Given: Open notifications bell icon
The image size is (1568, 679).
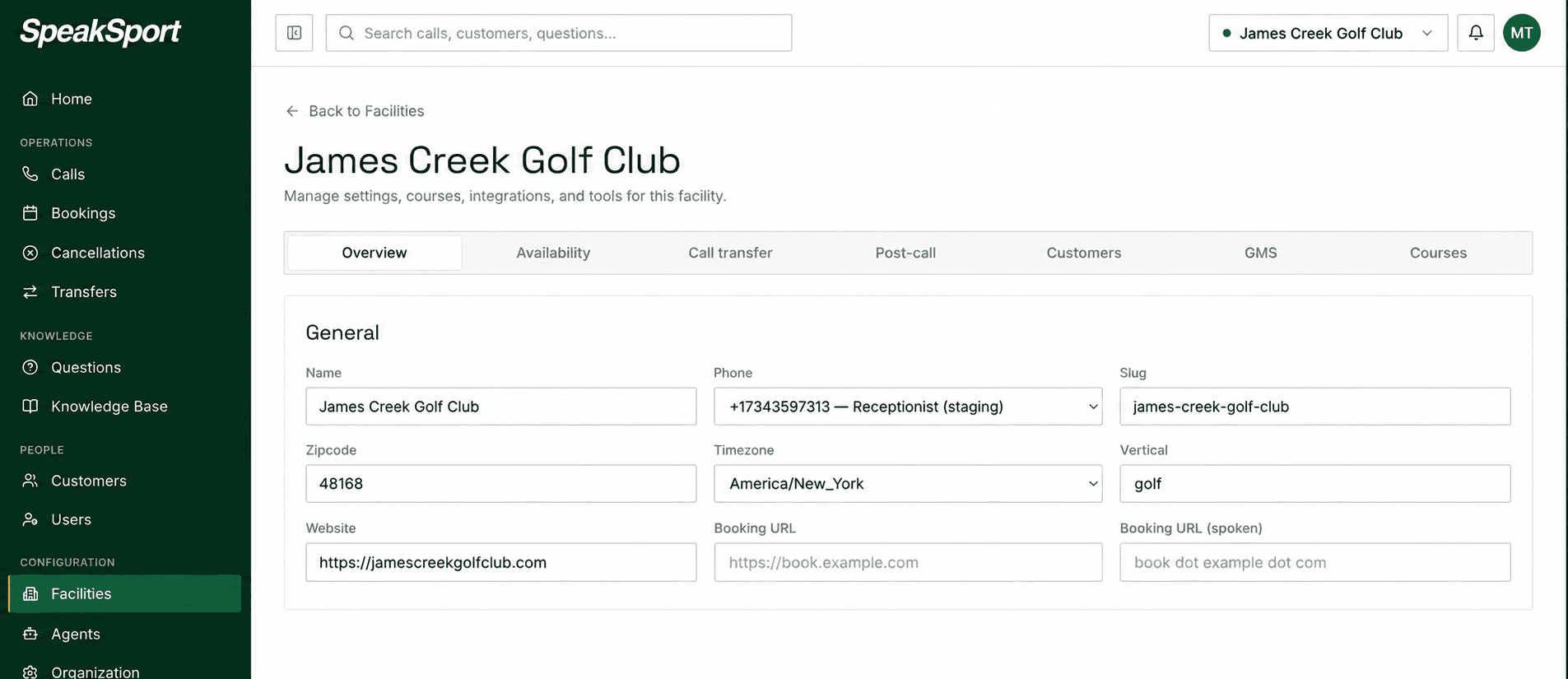Looking at the screenshot, I should (1476, 33).
